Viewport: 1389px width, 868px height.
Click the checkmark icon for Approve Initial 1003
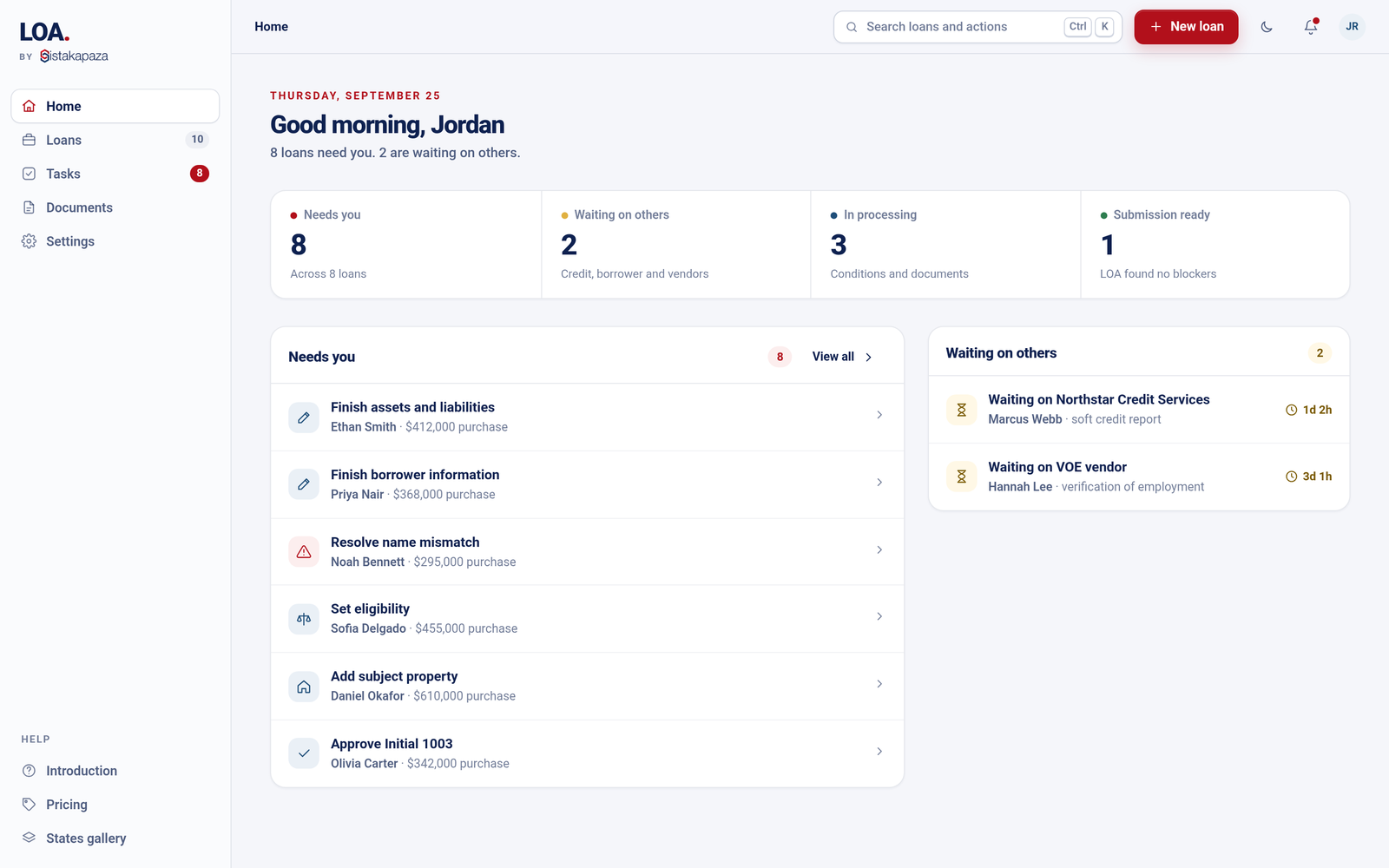(x=304, y=753)
